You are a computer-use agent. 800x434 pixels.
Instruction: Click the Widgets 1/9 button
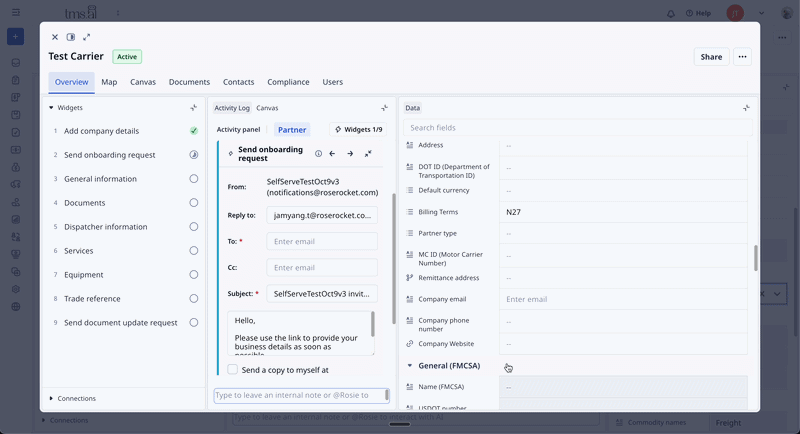358,130
